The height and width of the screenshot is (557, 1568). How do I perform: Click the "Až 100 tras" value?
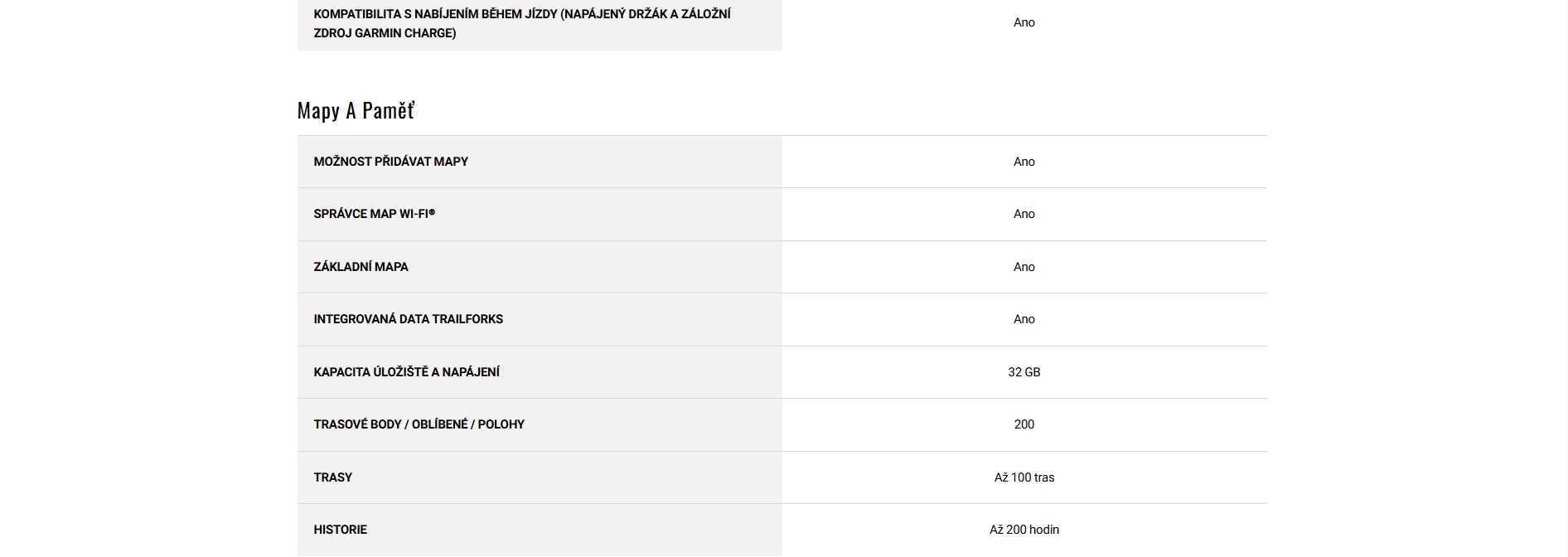tap(1024, 477)
